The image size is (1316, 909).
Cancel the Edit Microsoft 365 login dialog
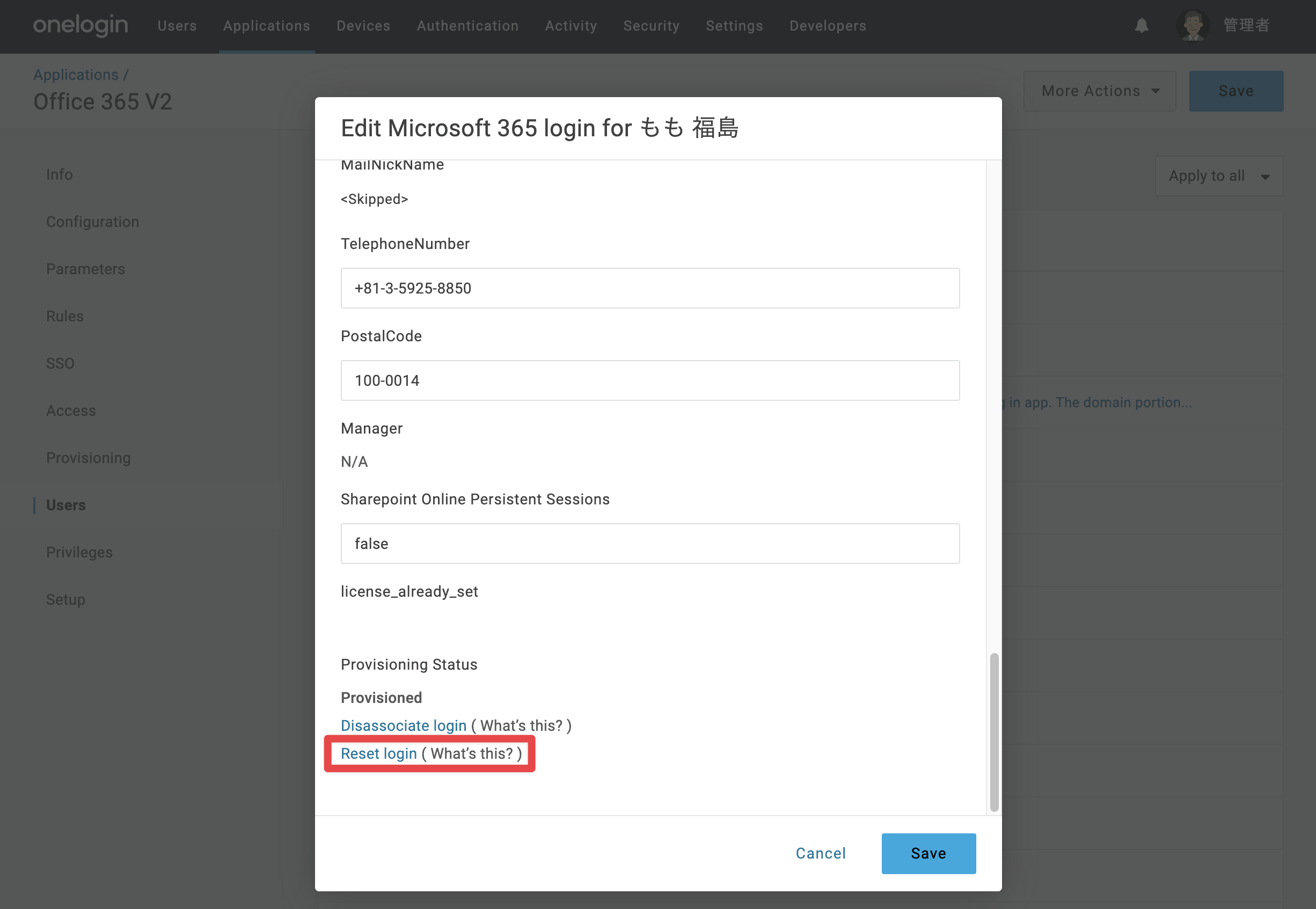821,853
